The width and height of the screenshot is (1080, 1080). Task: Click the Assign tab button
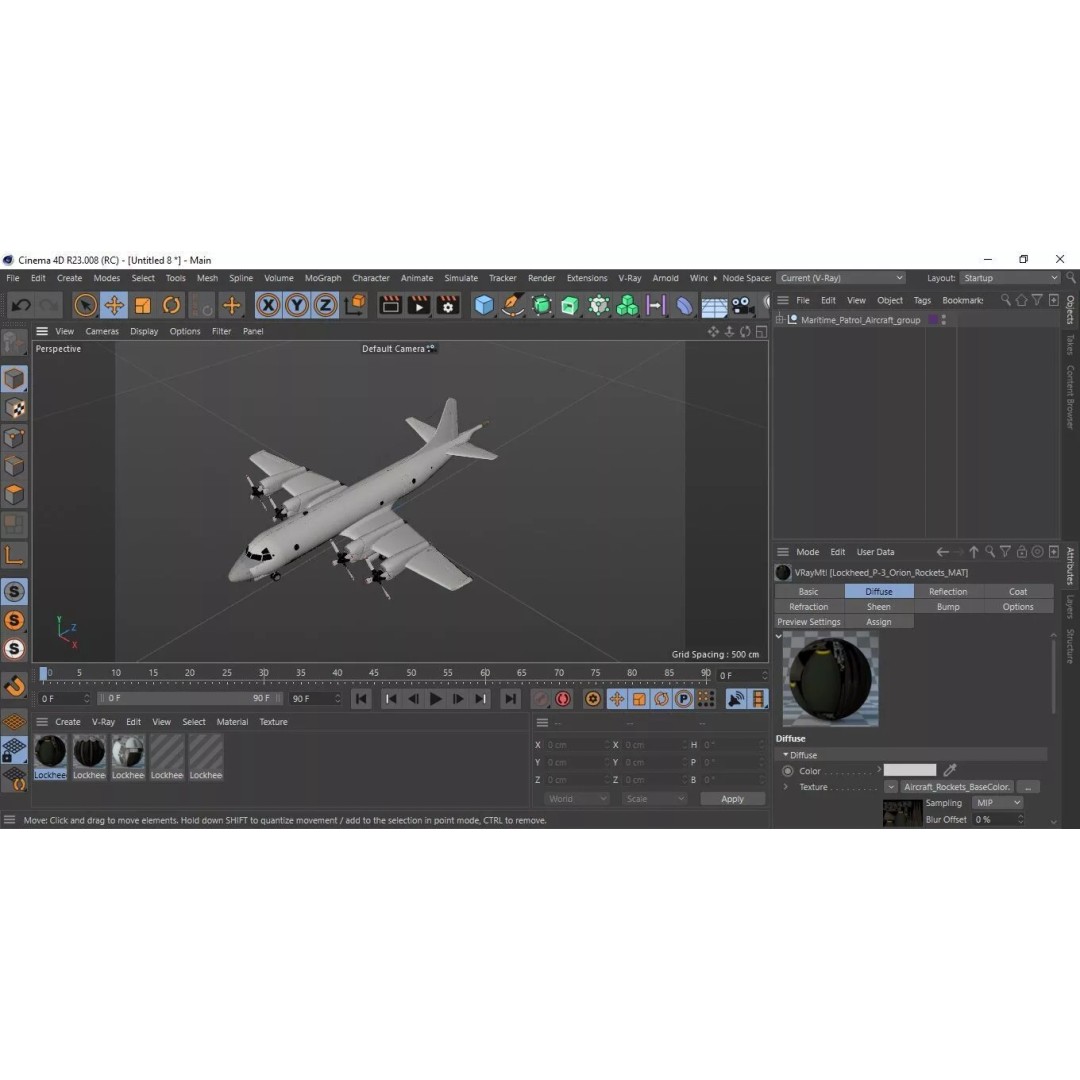click(878, 622)
